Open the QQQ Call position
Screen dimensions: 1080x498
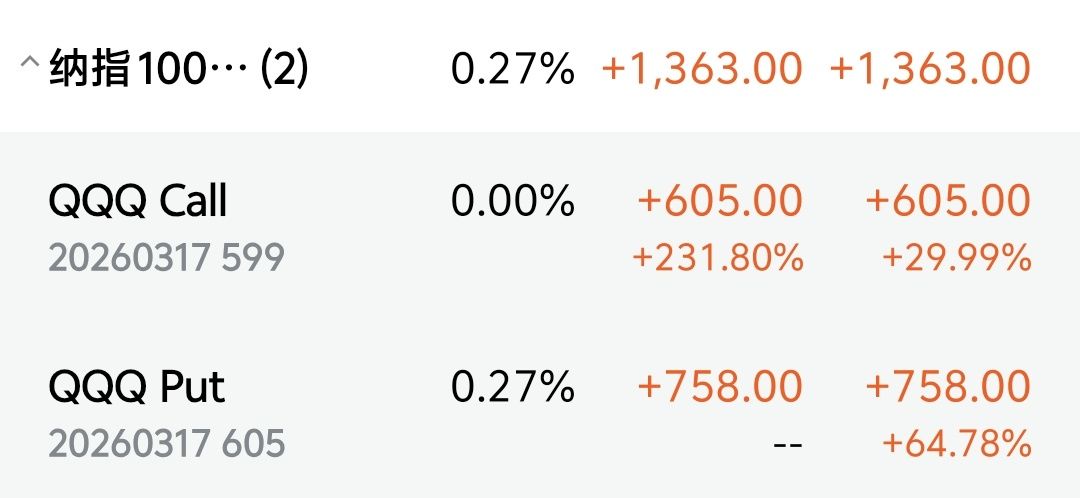(x=138, y=202)
